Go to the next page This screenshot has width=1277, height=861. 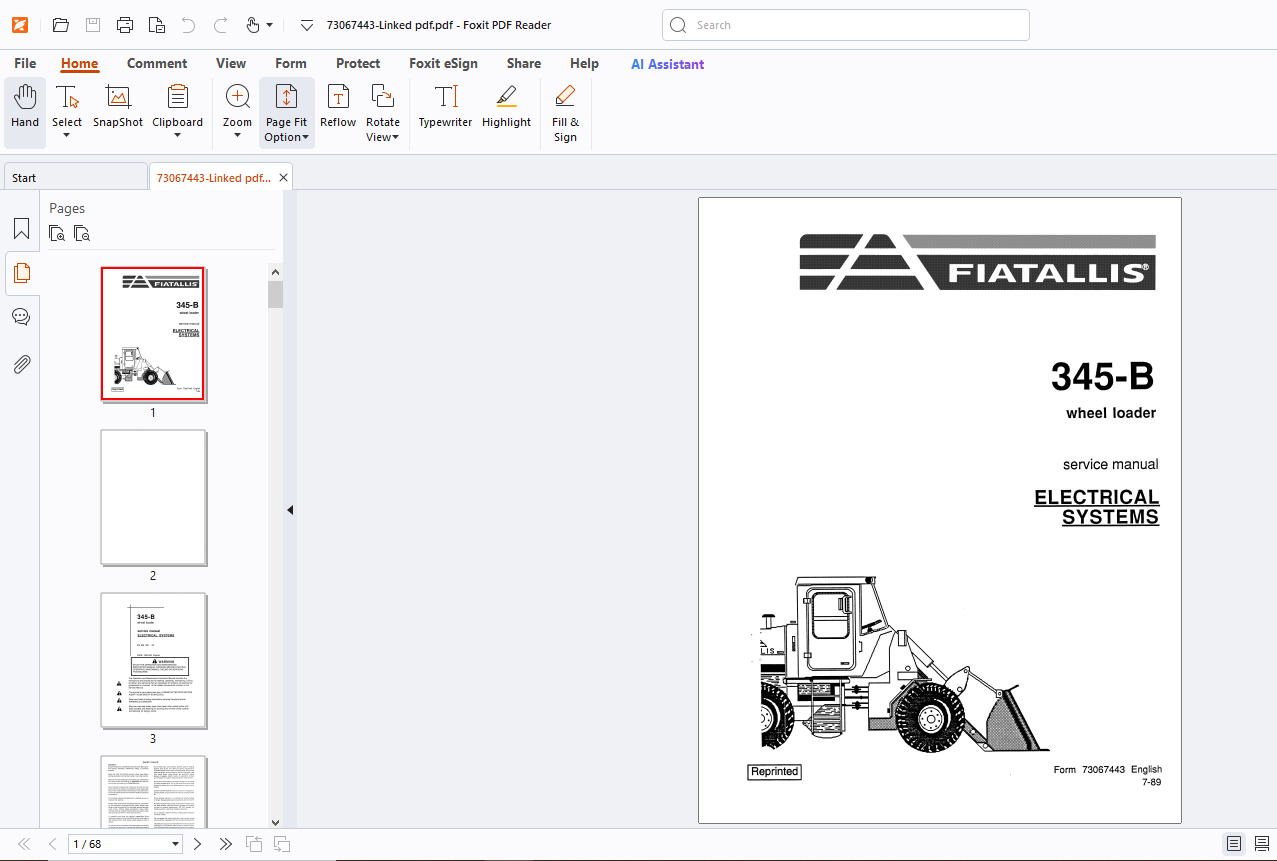198,844
